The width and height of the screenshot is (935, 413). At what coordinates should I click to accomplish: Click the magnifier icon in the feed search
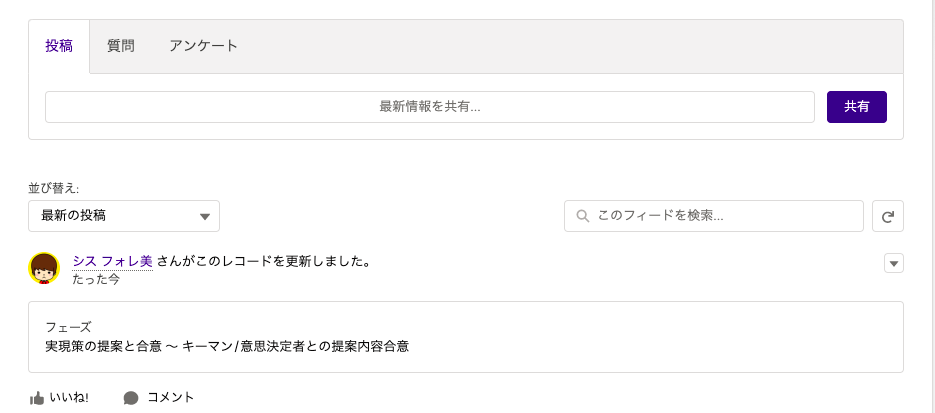583,216
